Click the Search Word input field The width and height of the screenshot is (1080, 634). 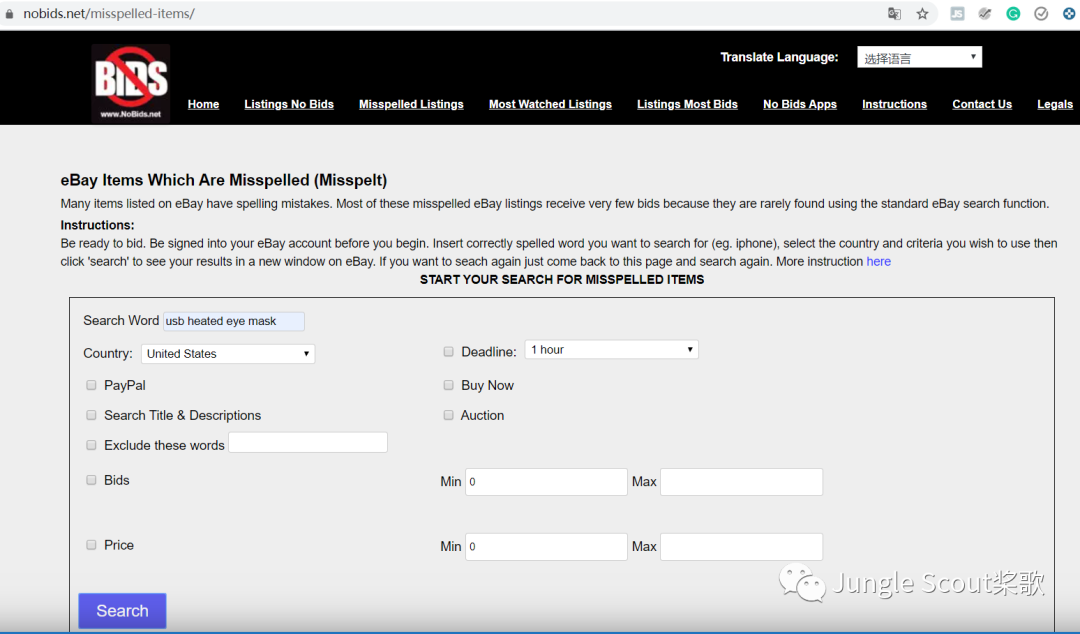click(x=233, y=321)
